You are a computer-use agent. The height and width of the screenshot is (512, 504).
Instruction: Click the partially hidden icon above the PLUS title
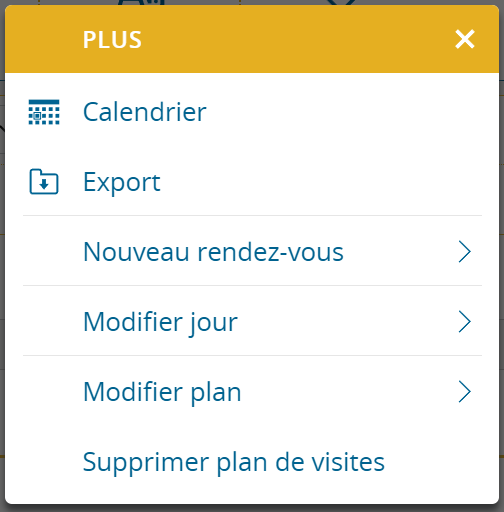tap(142, 2)
